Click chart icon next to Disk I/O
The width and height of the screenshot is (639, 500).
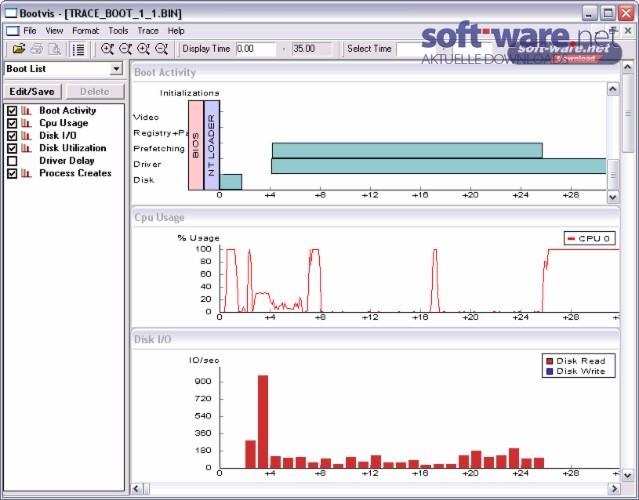(26, 136)
